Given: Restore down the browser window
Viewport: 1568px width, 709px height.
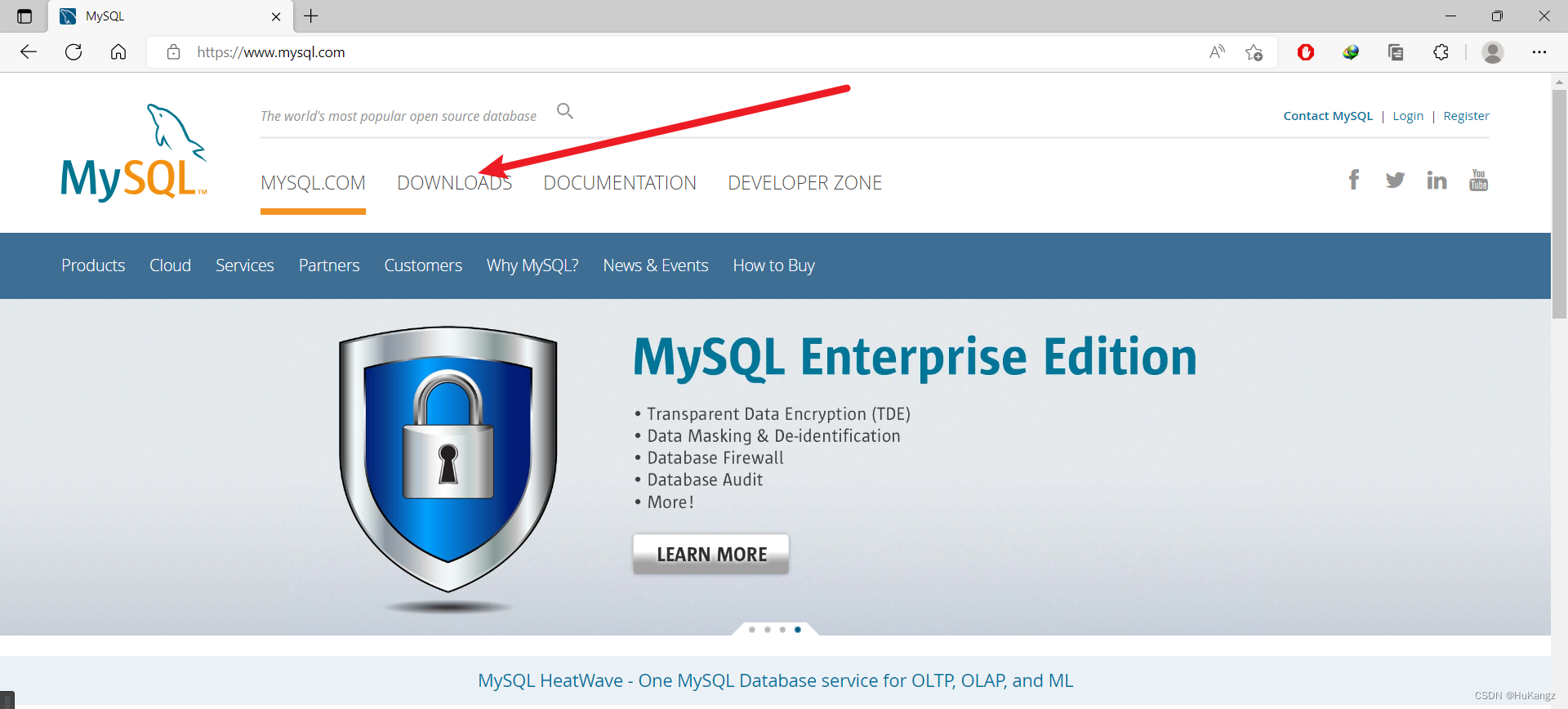Looking at the screenshot, I should tap(1497, 16).
